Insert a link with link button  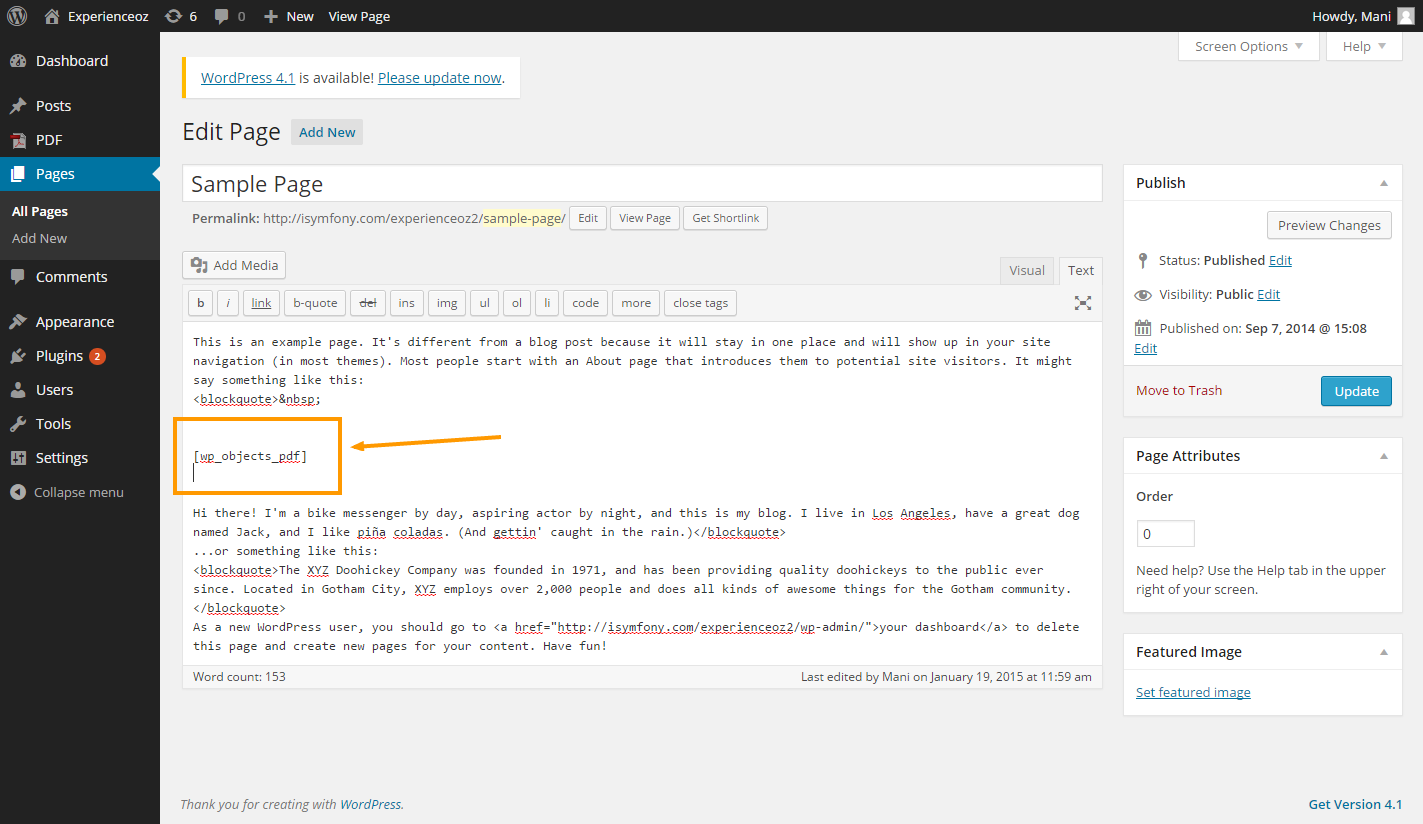coord(261,303)
